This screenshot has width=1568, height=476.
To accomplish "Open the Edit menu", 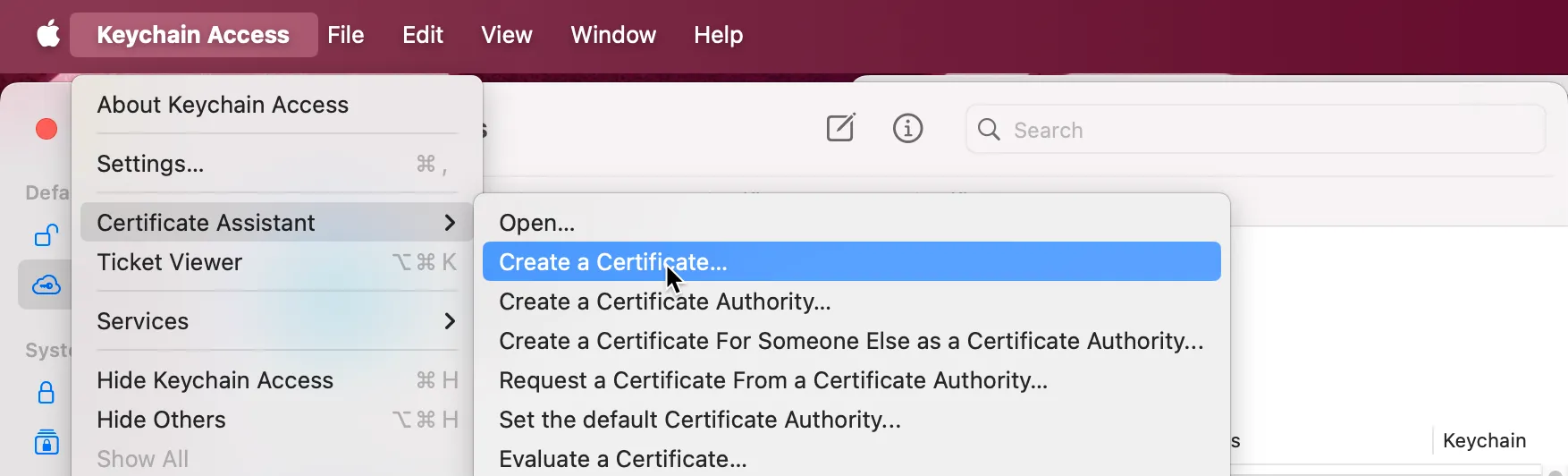I will 423,35.
